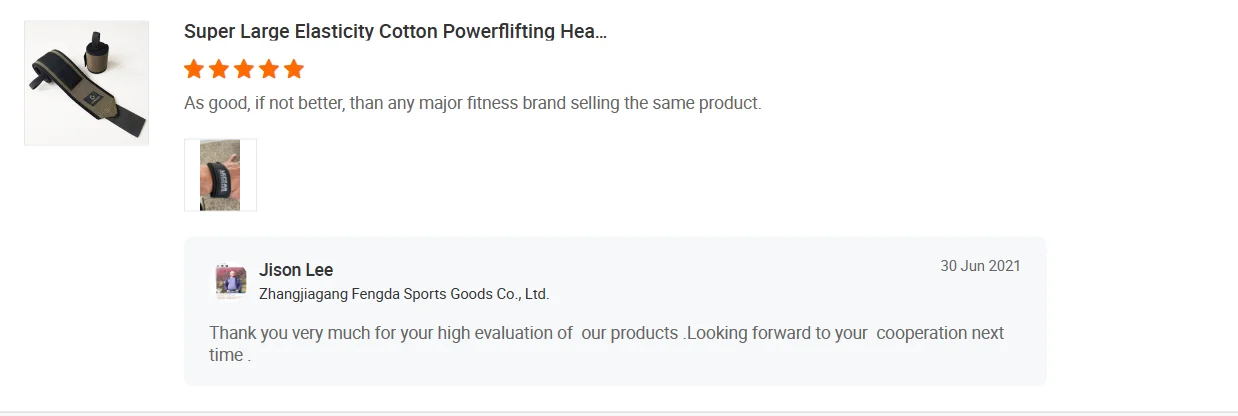Screen dimensions: 1238x416
Task: Click the third orange rating star
Action: pos(244,69)
